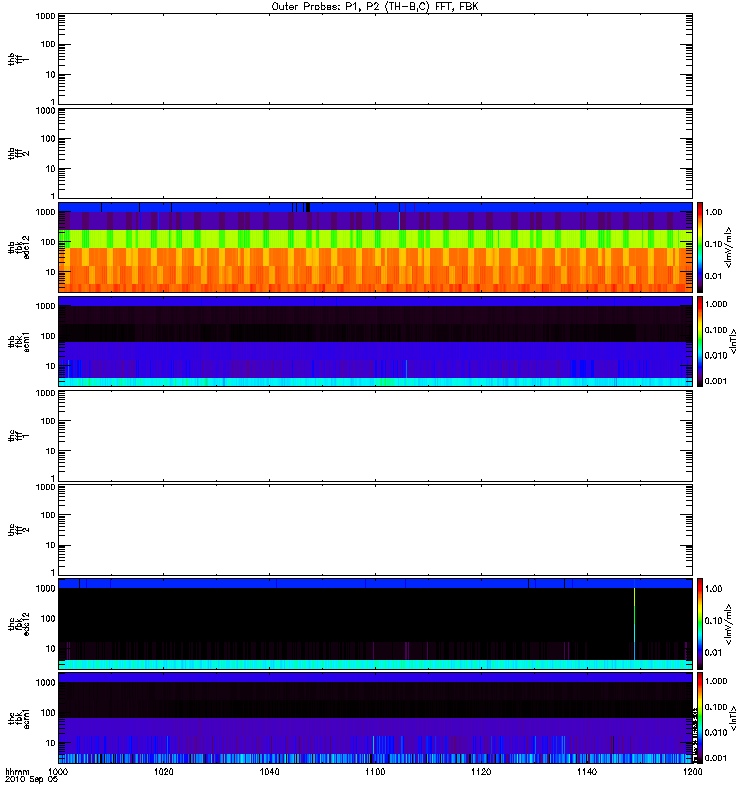The width and height of the screenshot is (750, 800).
Task: Select the thb edc12 panel color bar
Action: click(700, 247)
